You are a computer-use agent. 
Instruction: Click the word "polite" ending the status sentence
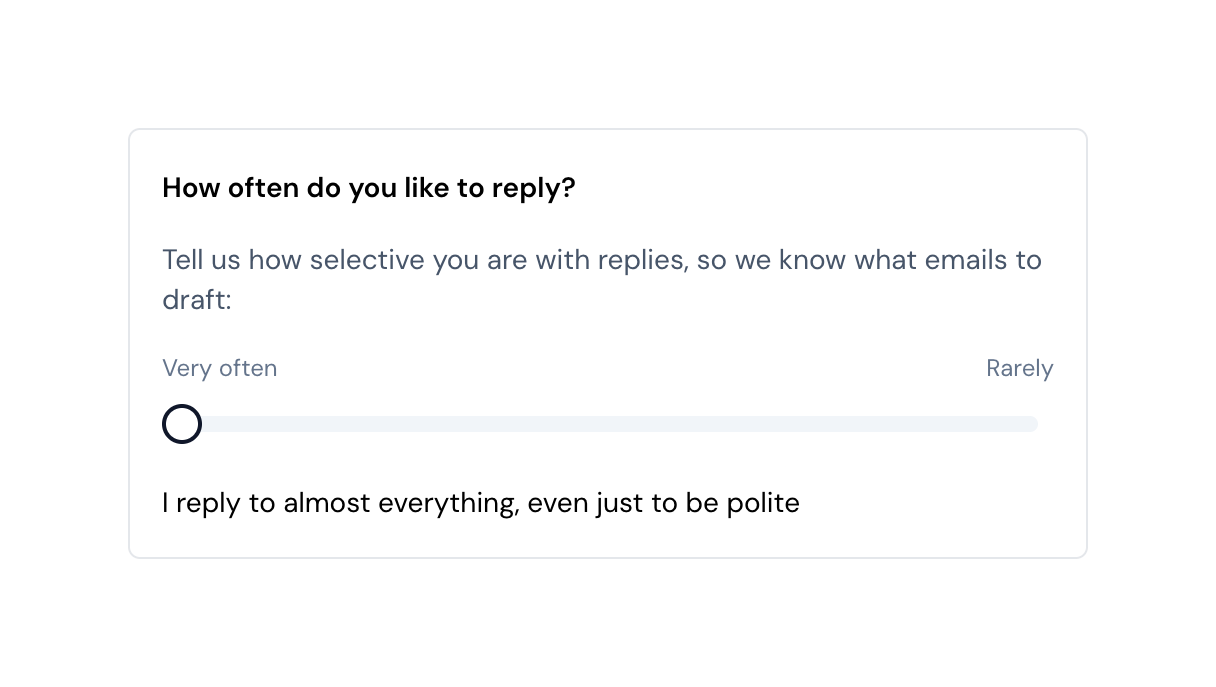pyautogui.click(x=763, y=502)
